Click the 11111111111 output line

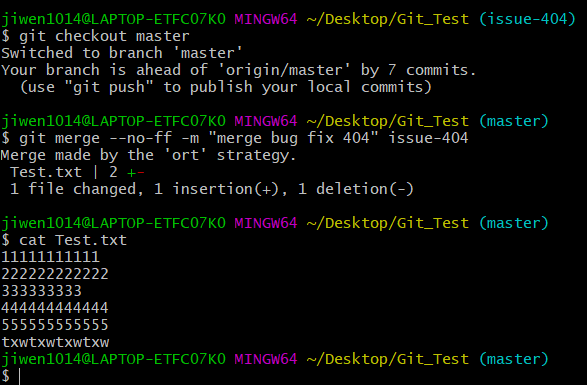click(51, 257)
